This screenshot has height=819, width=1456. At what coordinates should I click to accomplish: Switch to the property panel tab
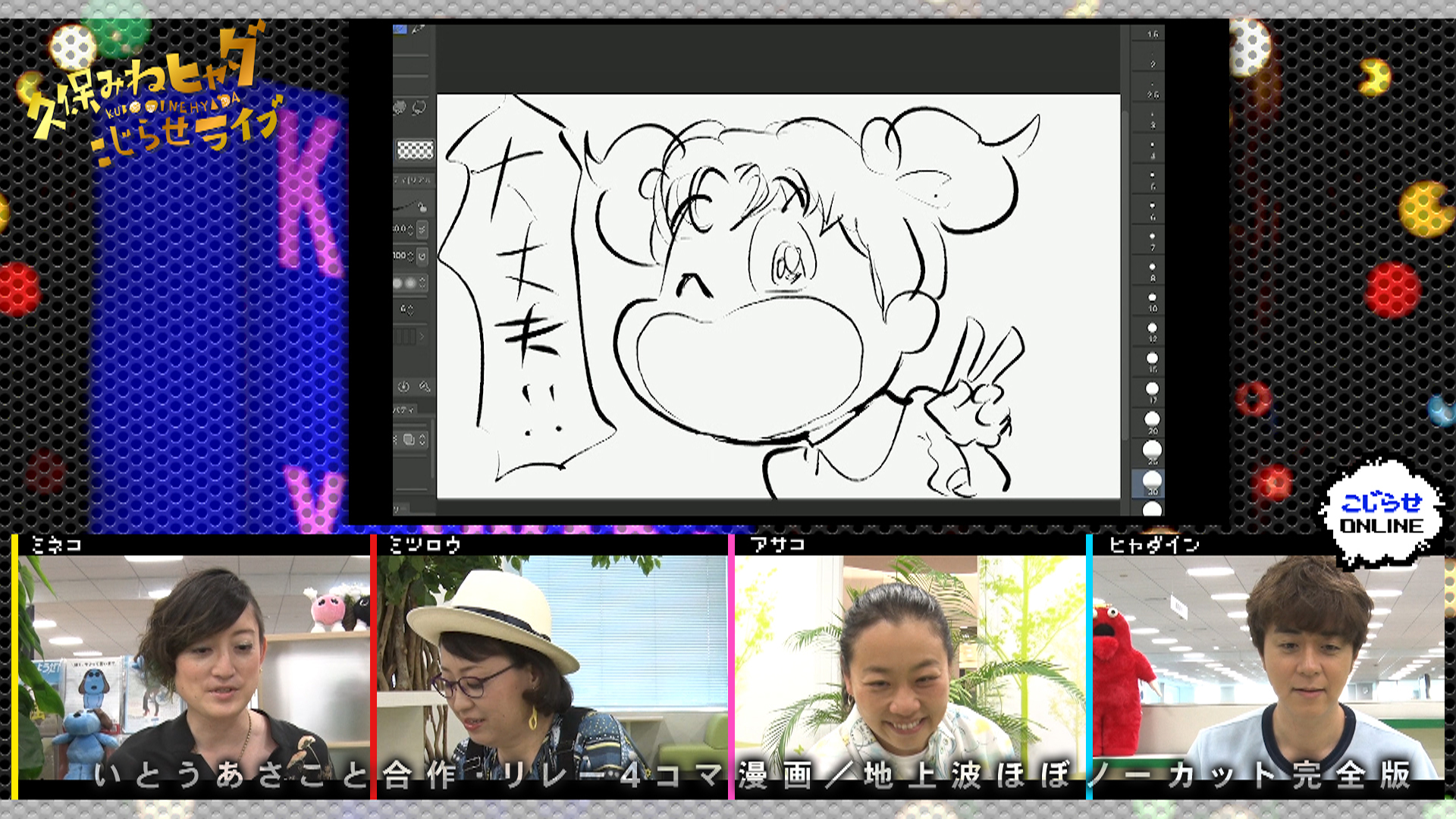tap(404, 410)
